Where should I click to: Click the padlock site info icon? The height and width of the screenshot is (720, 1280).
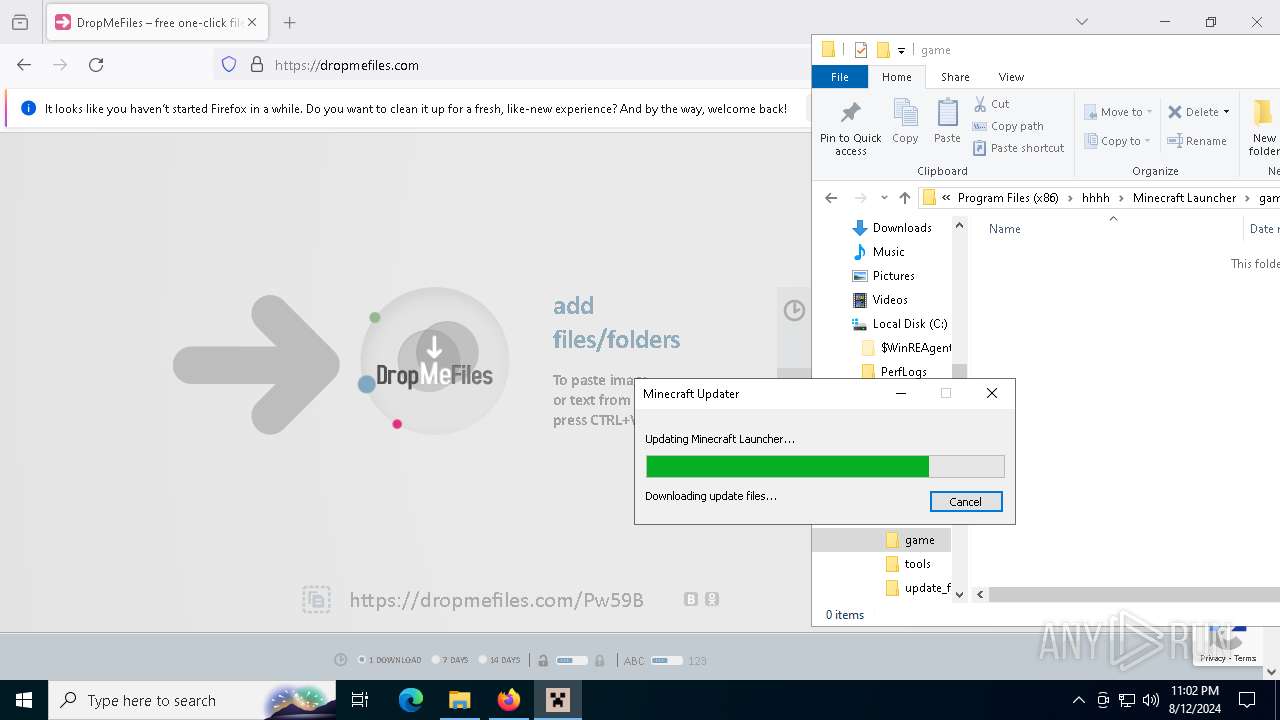tap(257, 65)
